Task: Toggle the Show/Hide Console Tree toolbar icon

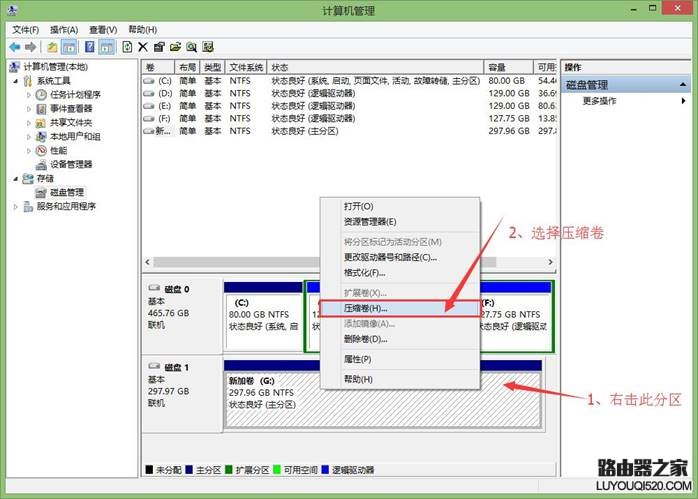Action: pos(69,47)
